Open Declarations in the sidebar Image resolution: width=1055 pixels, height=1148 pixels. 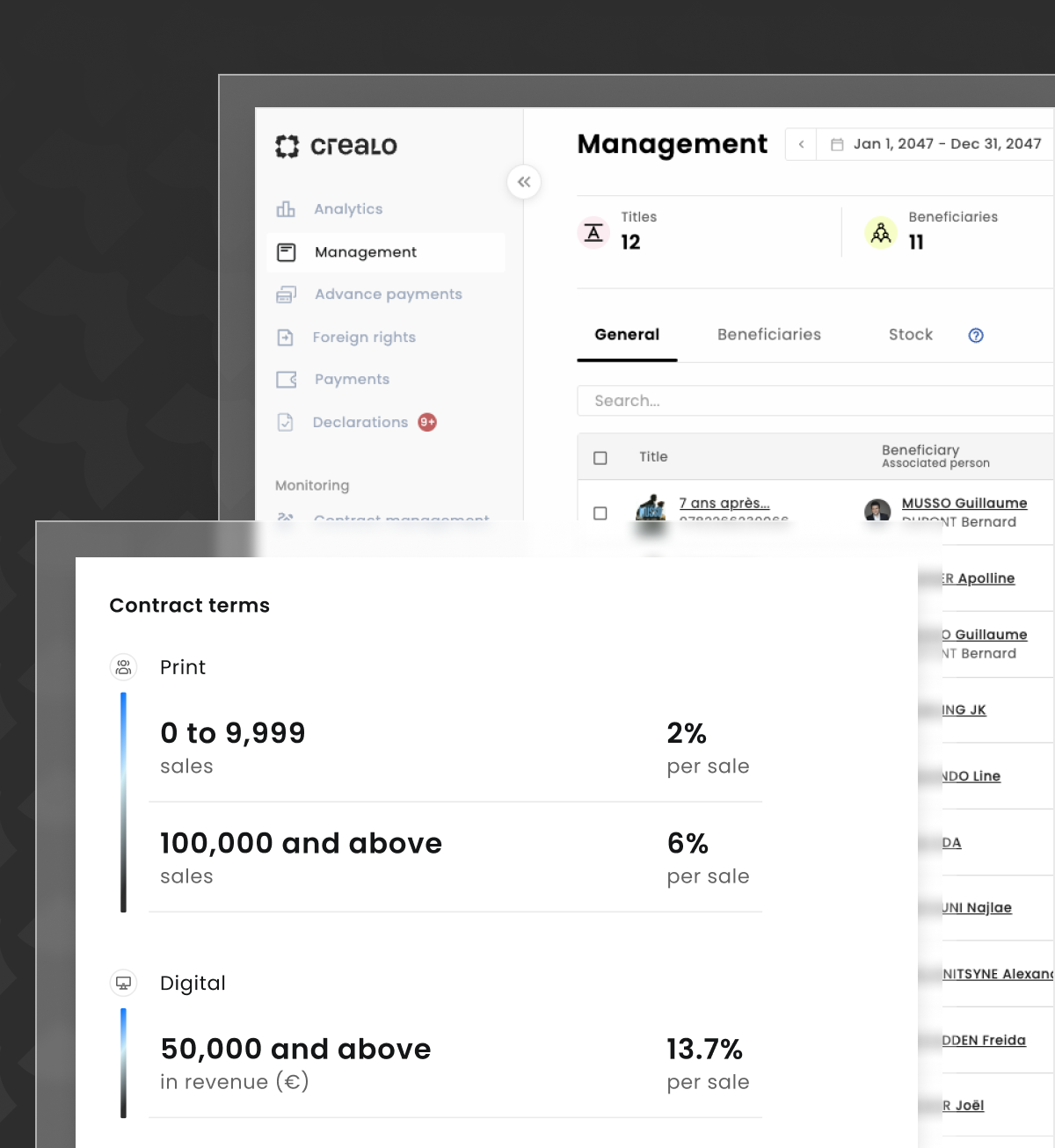tap(360, 423)
